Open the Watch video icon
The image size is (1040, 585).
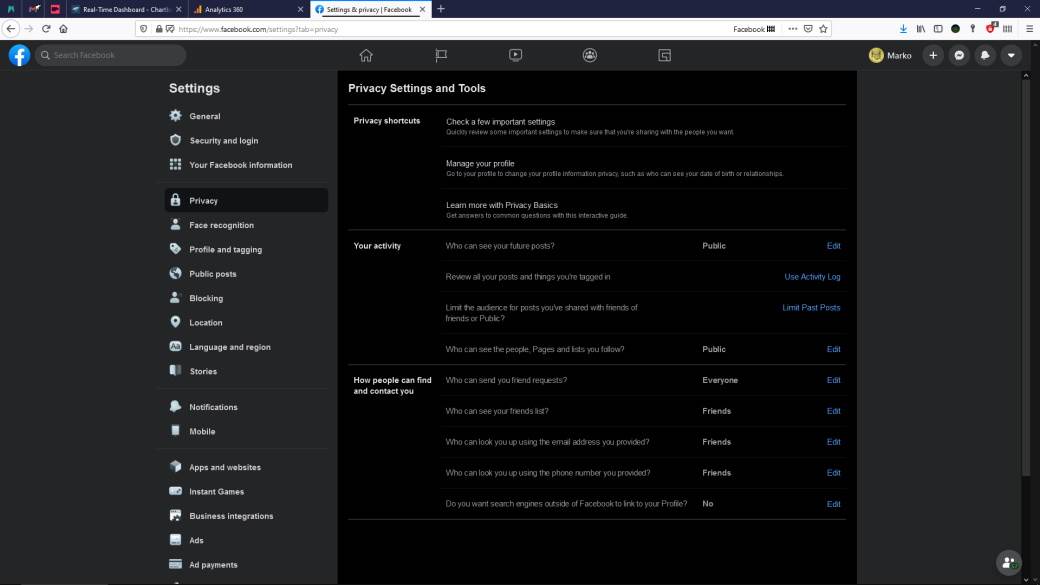515,55
